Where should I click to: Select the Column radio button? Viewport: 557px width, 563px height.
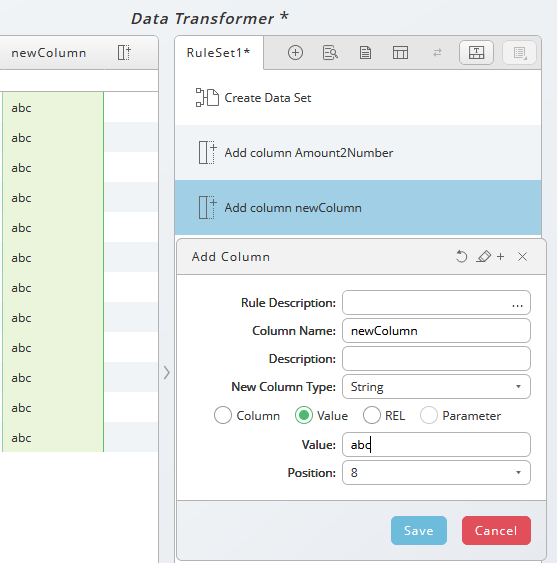(223, 415)
